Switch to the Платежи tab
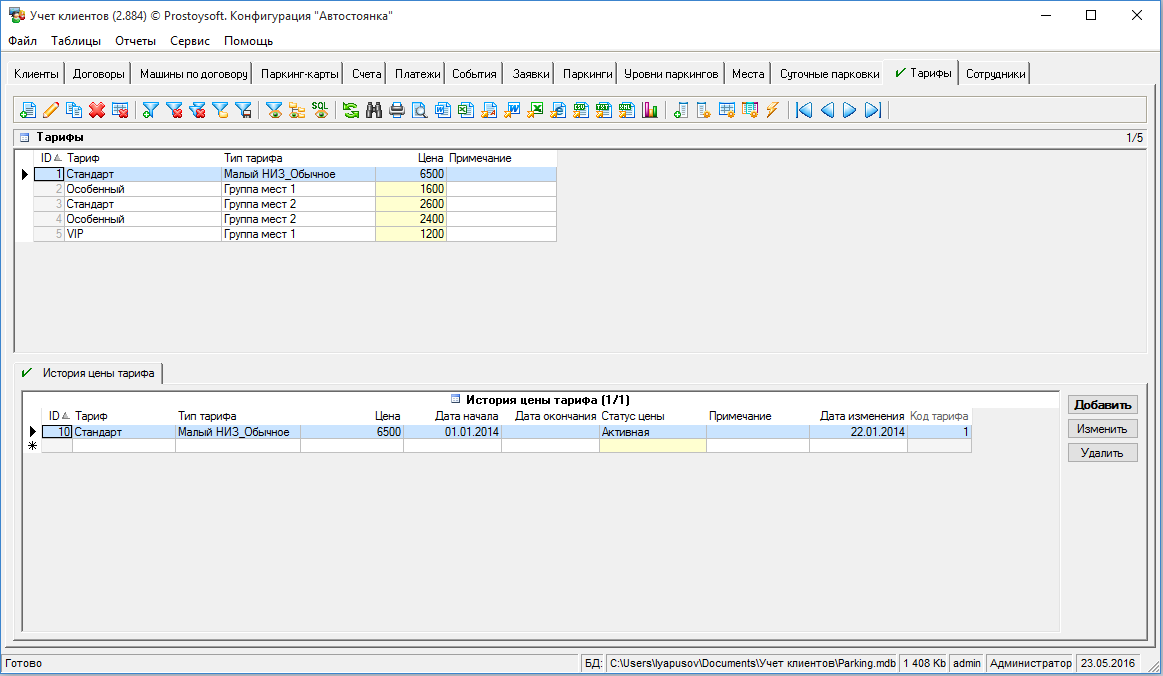 (x=417, y=74)
